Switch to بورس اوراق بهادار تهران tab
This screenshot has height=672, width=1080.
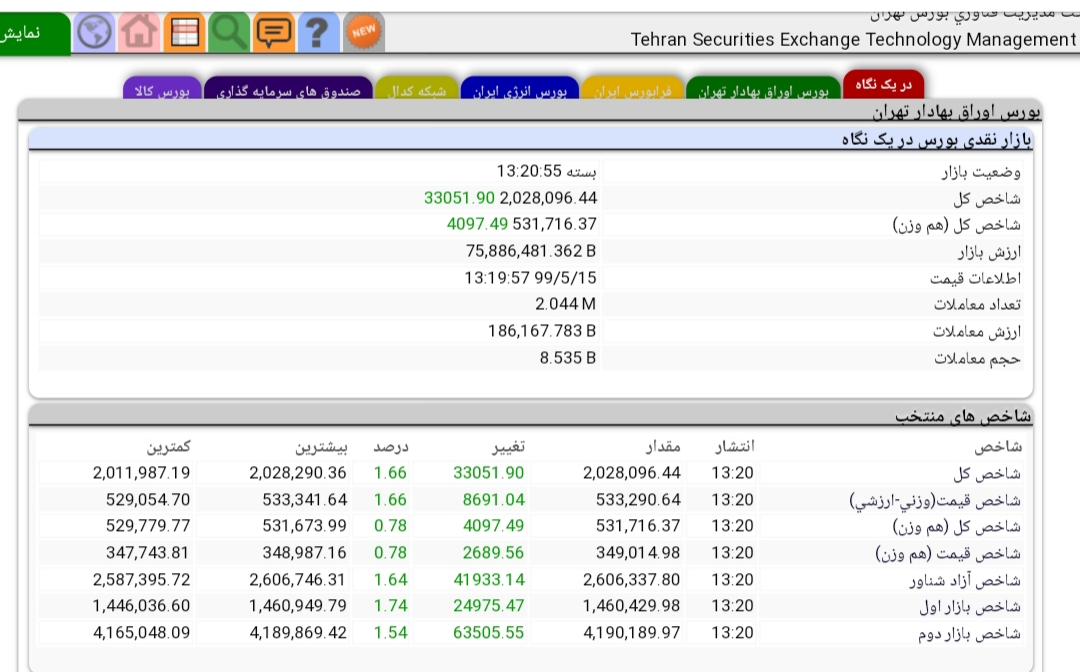[763, 91]
